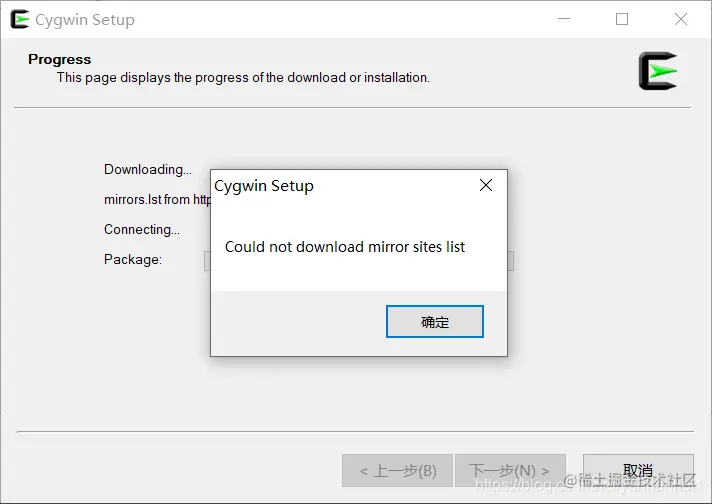Close the main Cygwin Setup window
Screen dimensions: 712x504
(681, 19)
